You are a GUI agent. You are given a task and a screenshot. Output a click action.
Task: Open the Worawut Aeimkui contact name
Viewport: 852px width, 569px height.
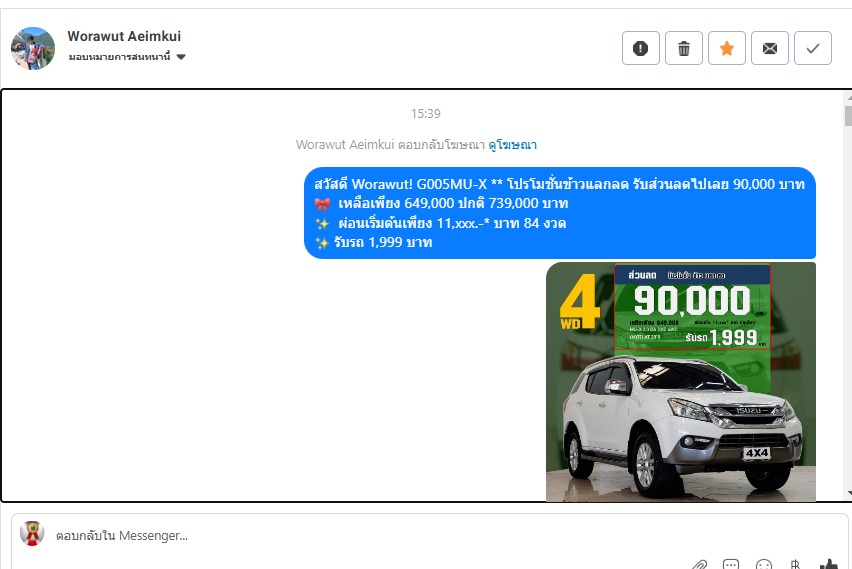pyautogui.click(x=124, y=36)
